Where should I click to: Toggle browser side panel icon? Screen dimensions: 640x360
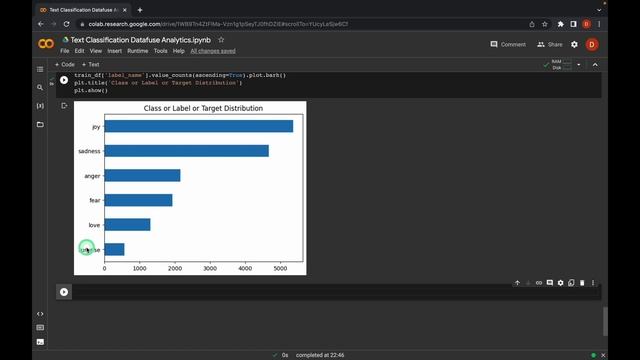pyautogui.click(x=573, y=24)
